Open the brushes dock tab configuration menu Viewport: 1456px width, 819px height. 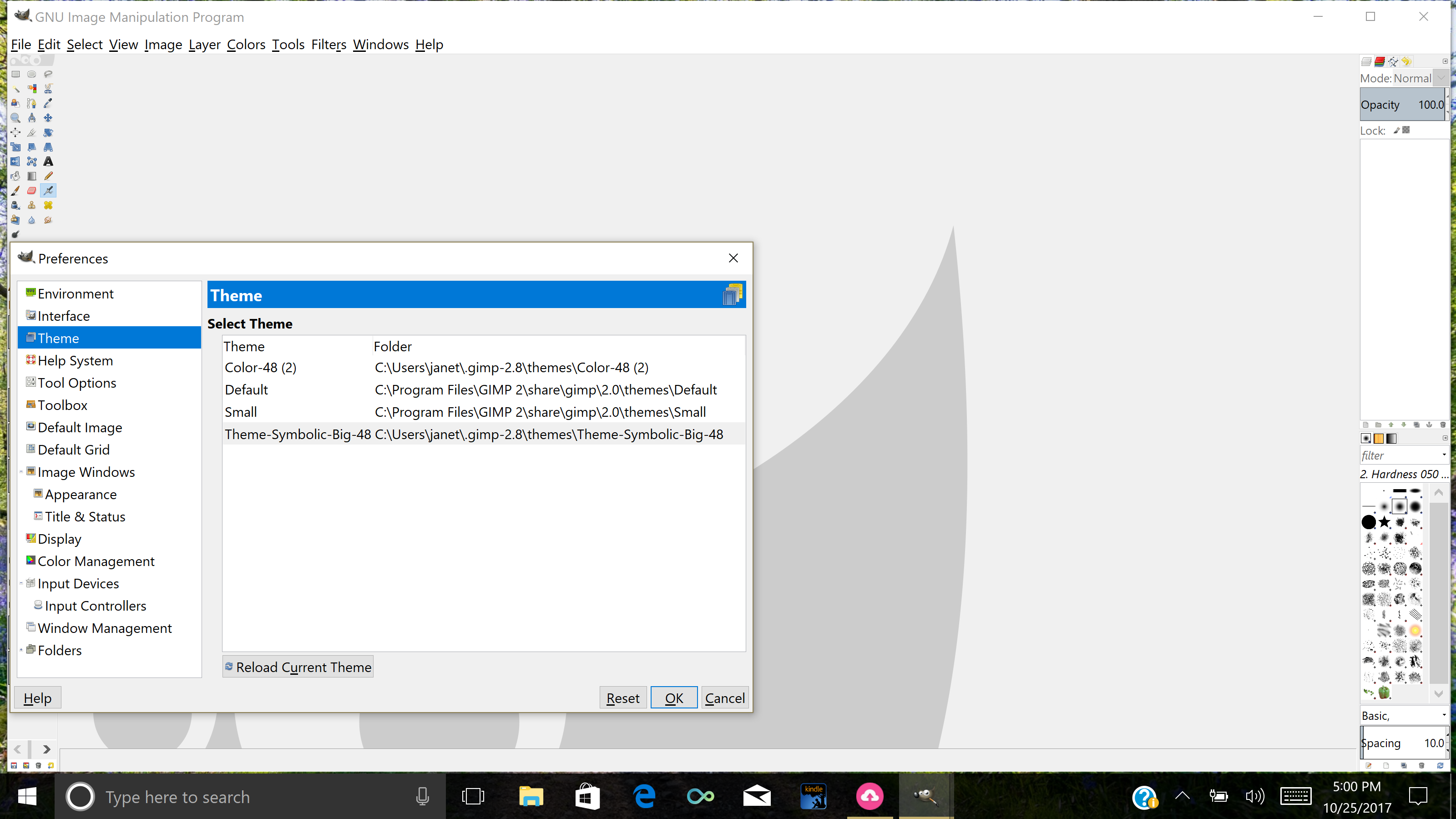click(x=1445, y=438)
